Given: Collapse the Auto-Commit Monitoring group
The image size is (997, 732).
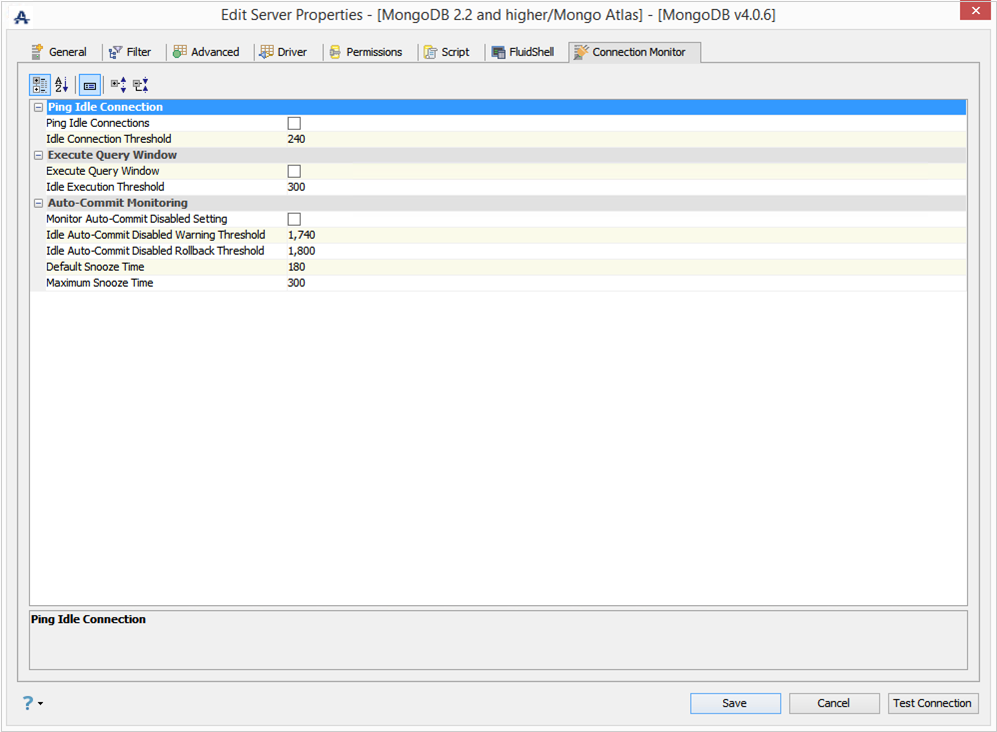Looking at the screenshot, I should click(x=38, y=203).
